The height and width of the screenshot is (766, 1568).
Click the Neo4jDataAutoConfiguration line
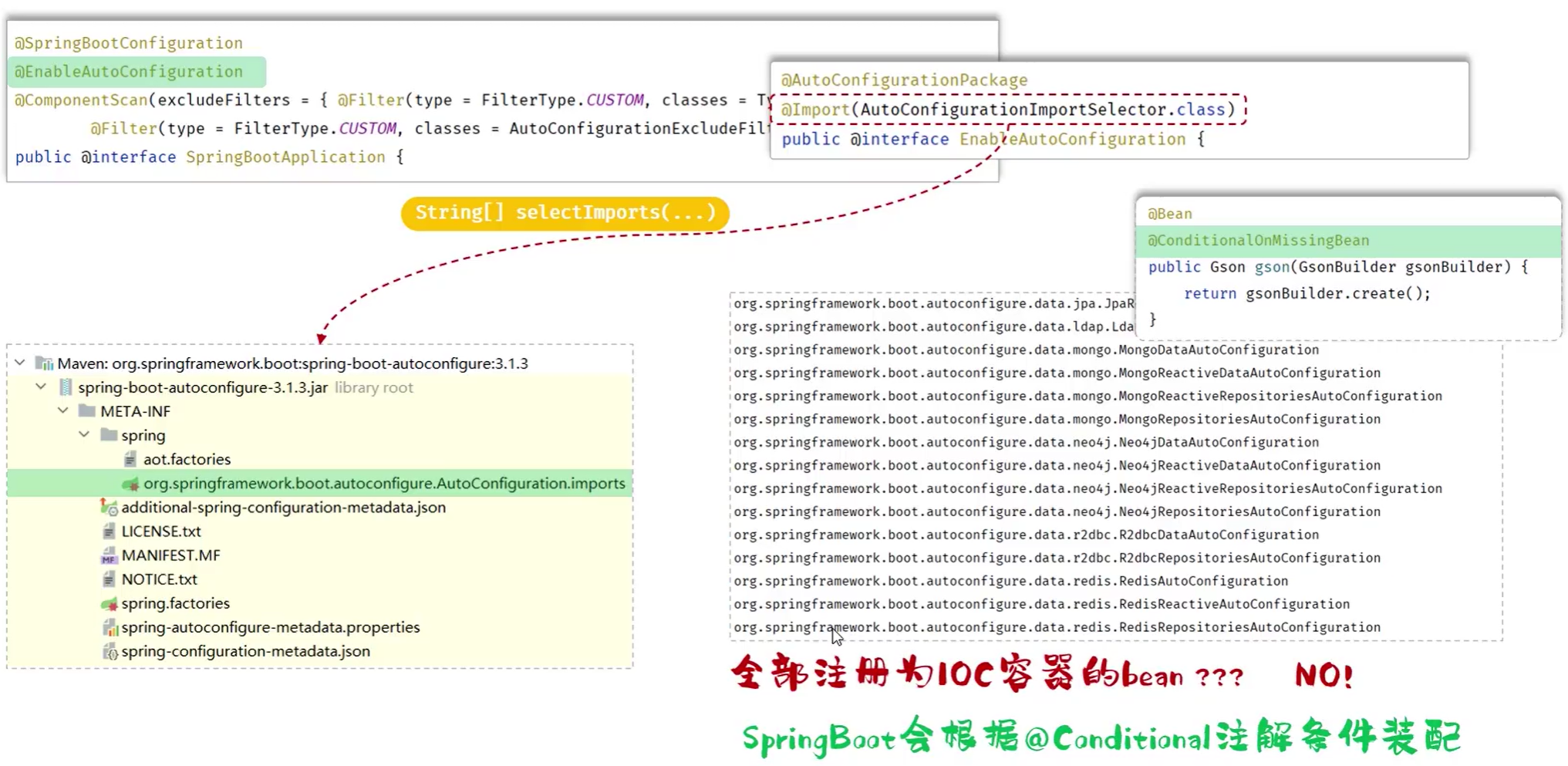pyautogui.click(x=1027, y=442)
